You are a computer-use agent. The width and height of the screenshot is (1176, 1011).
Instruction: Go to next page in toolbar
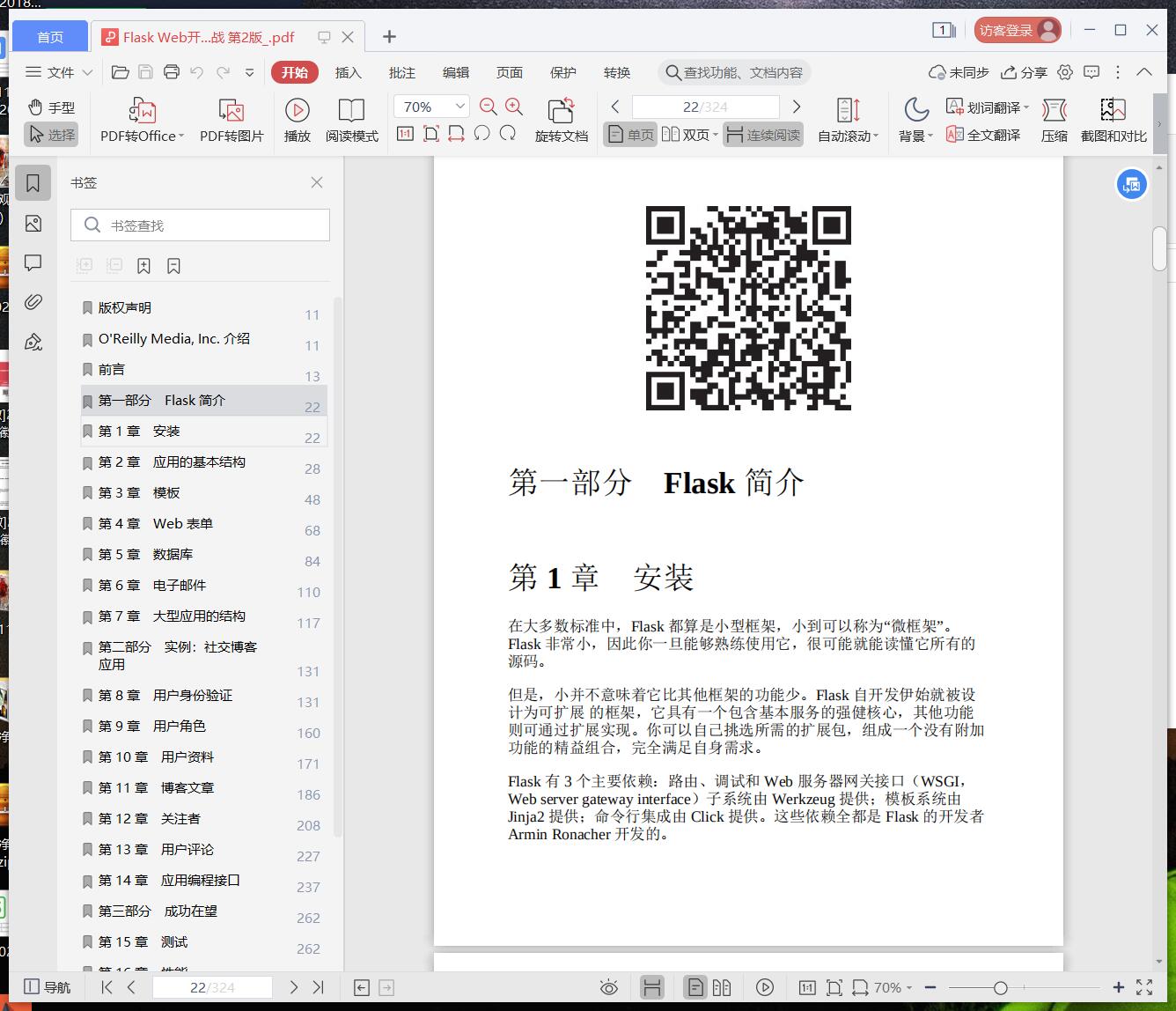[797, 107]
